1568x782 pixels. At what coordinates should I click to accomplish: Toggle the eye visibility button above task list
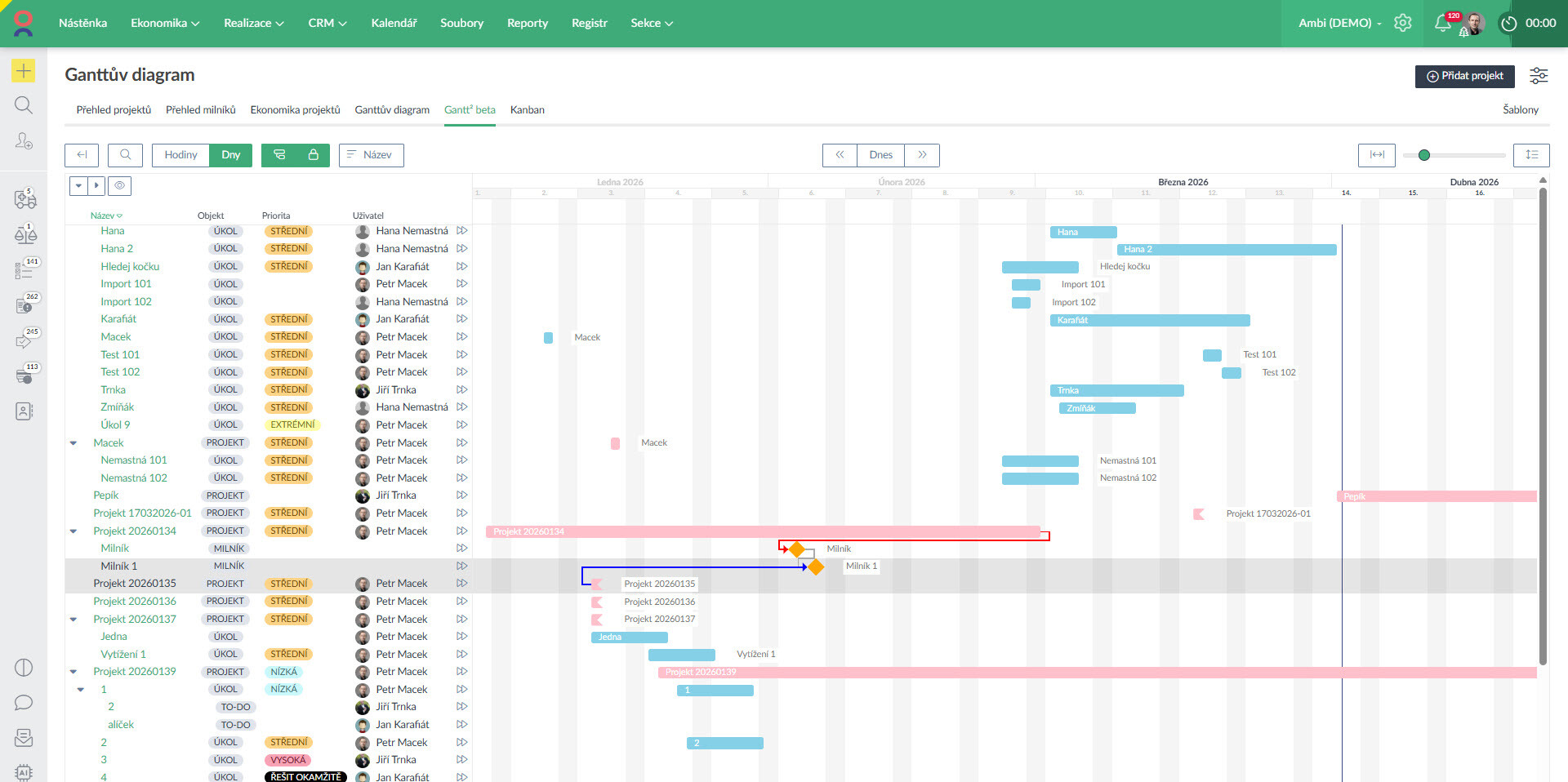[120, 186]
